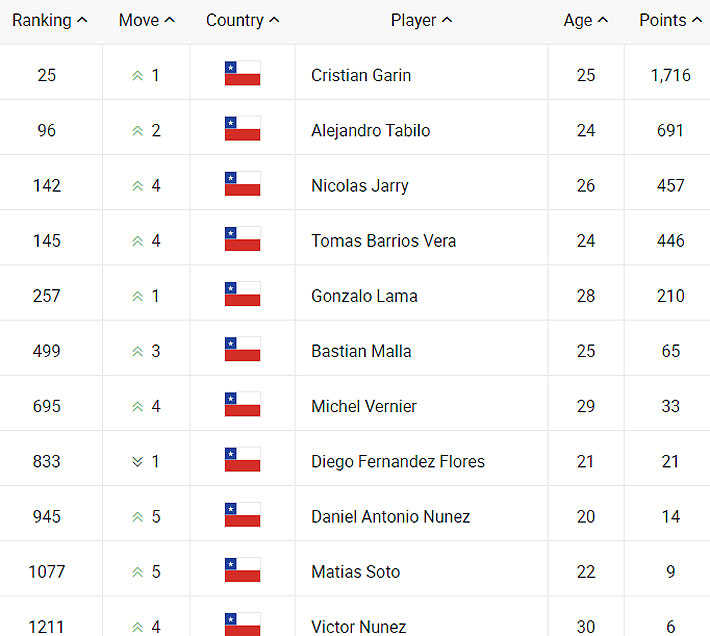Click the green up-arrow in Gonzalo Lama's row
The height and width of the screenshot is (636, 710).
point(137,296)
